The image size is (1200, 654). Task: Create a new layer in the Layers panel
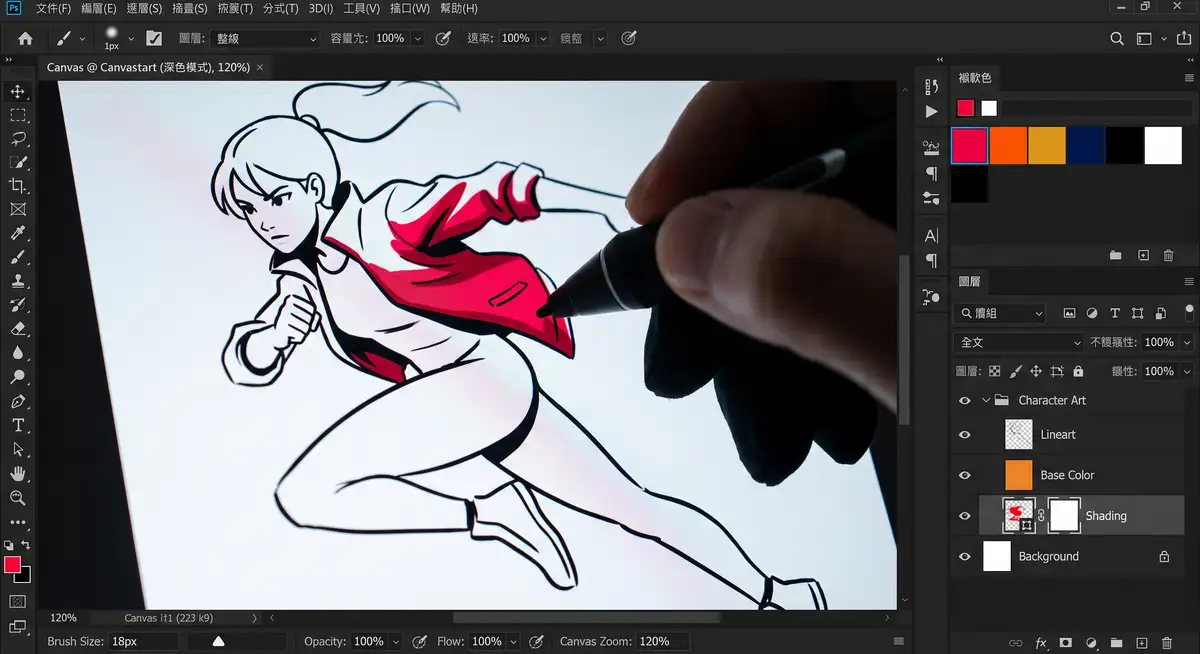pos(1141,642)
